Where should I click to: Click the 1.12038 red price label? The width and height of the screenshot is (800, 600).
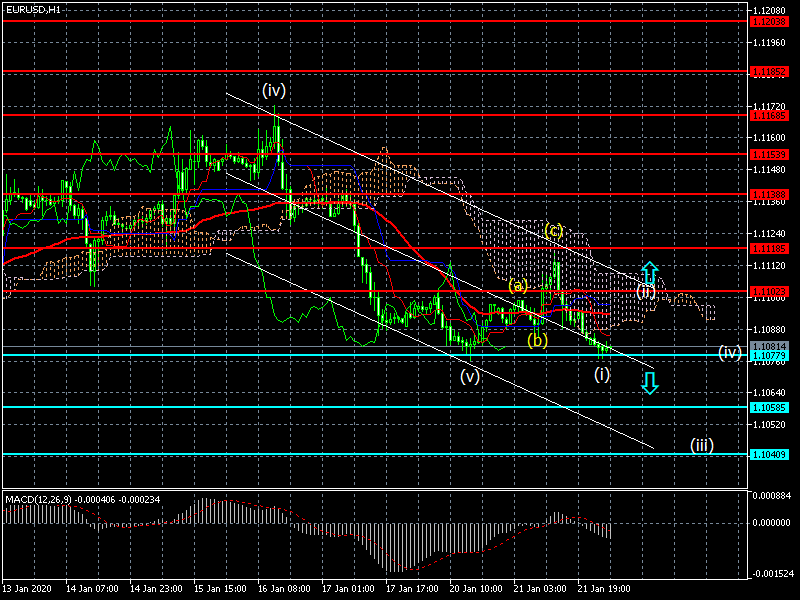[x=769, y=21]
